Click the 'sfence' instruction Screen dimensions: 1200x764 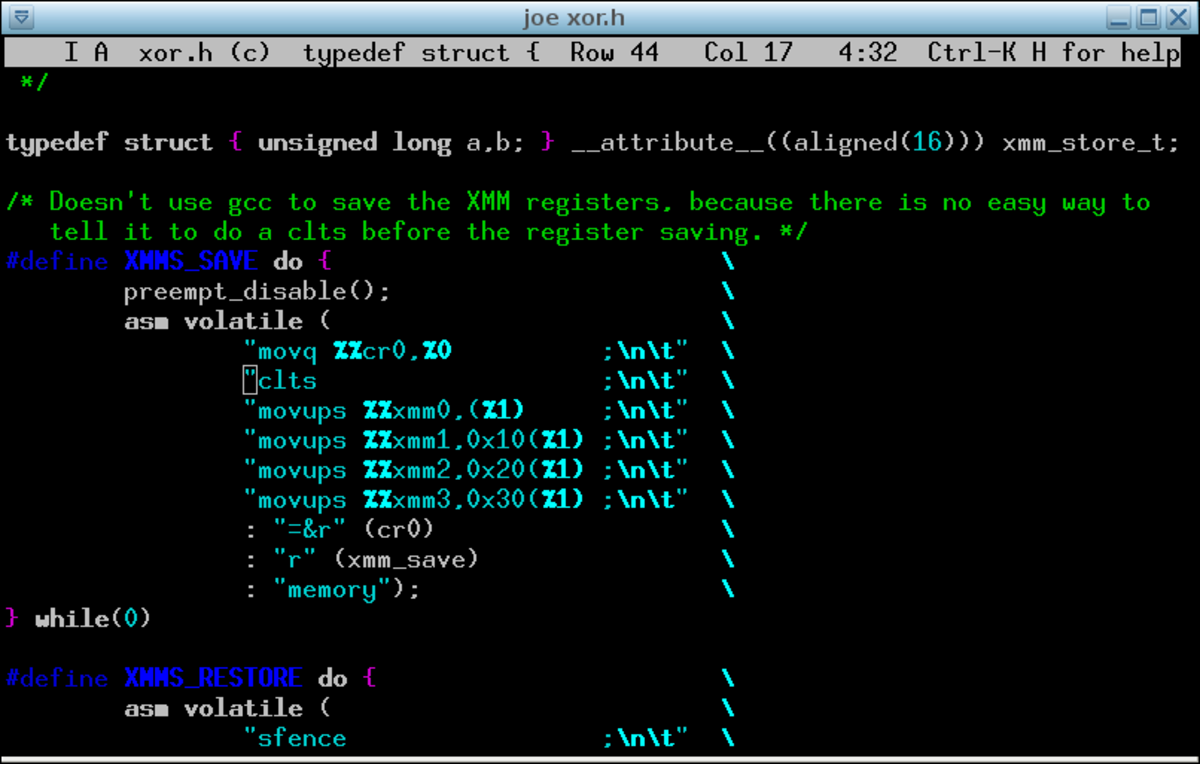point(303,739)
